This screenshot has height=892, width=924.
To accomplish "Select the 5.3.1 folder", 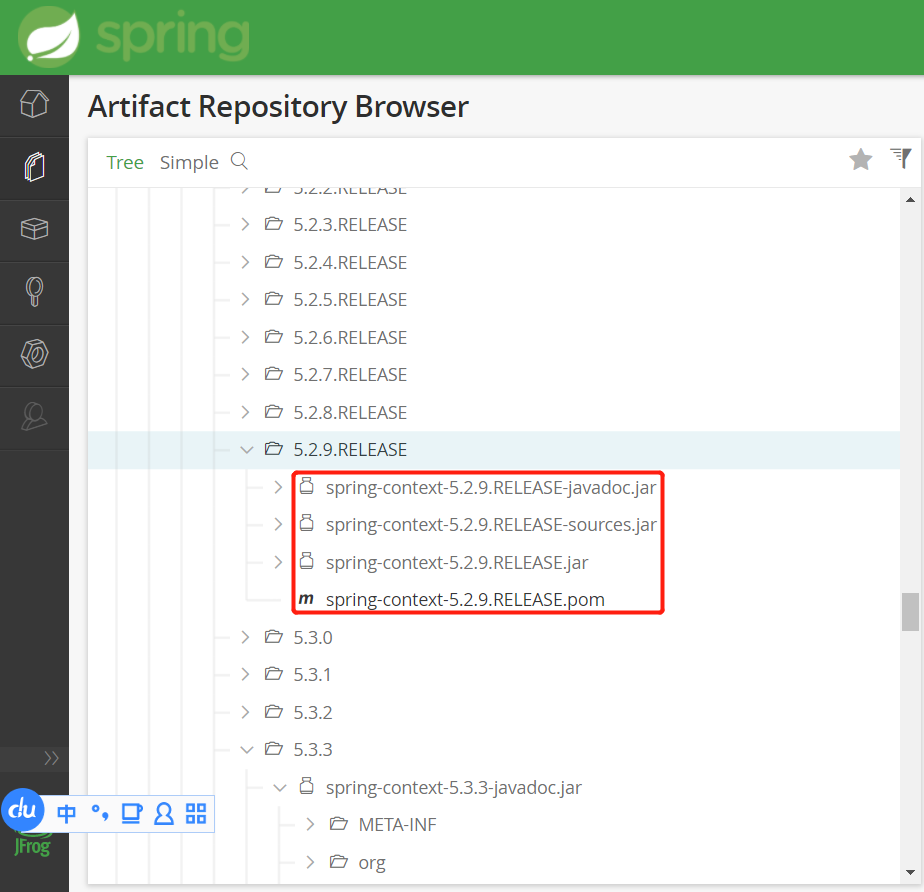I will 312,675.
